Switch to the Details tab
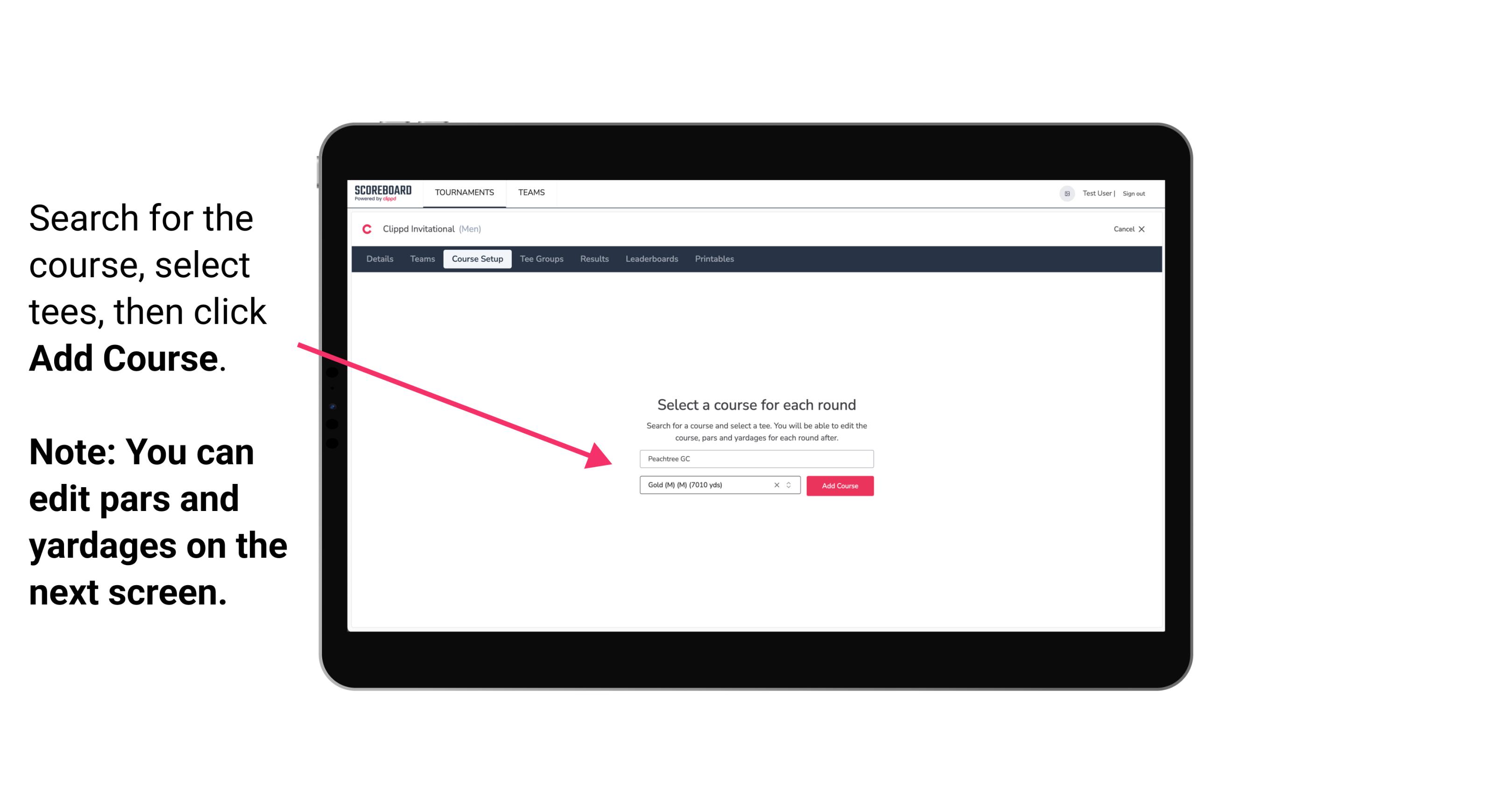This screenshot has height=812, width=1510. [378, 259]
